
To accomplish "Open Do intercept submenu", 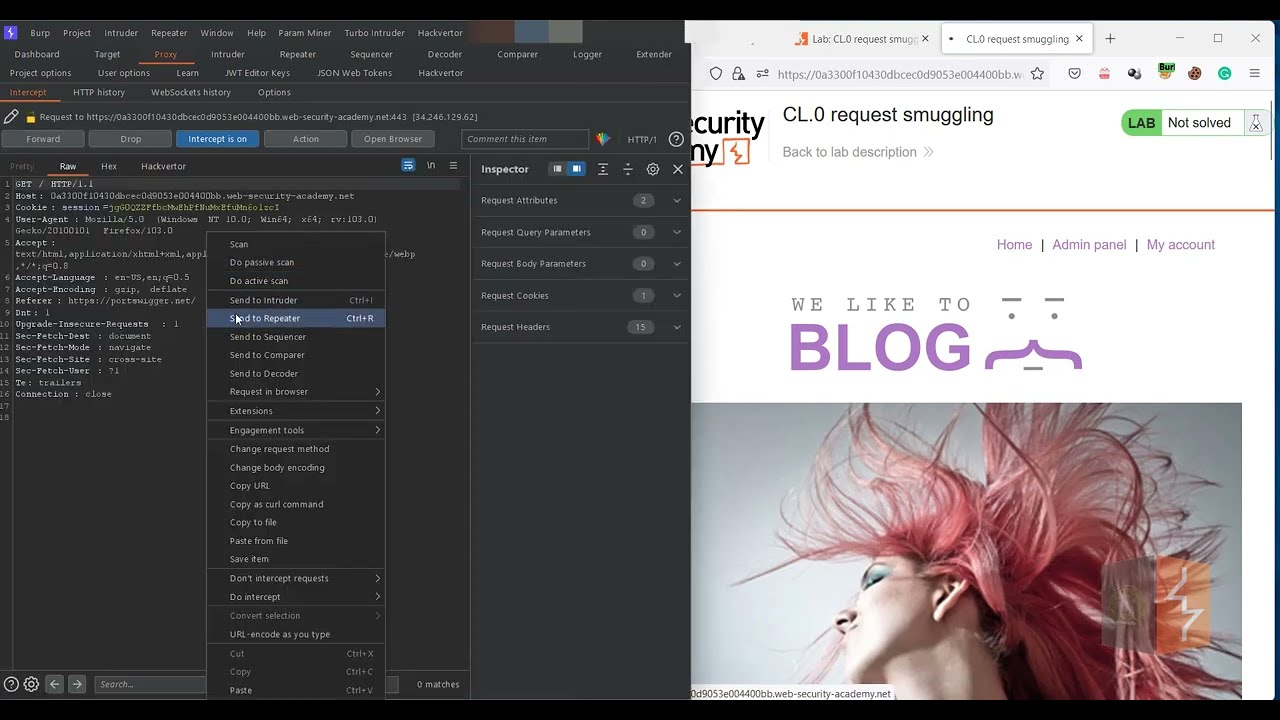I will click(296, 597).
